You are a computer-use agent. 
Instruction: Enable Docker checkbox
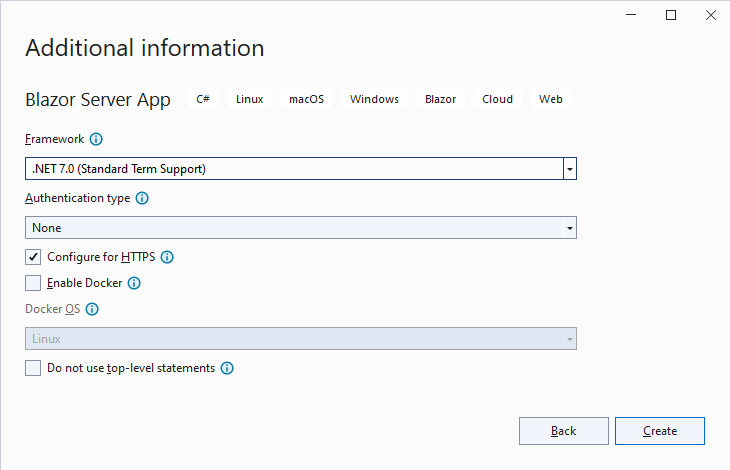[x=33, y=283]
